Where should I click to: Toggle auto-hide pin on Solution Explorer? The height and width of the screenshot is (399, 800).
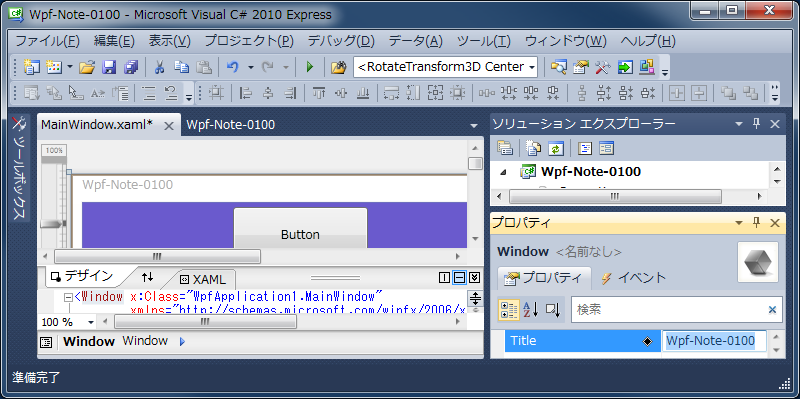(x=757, y=123)
